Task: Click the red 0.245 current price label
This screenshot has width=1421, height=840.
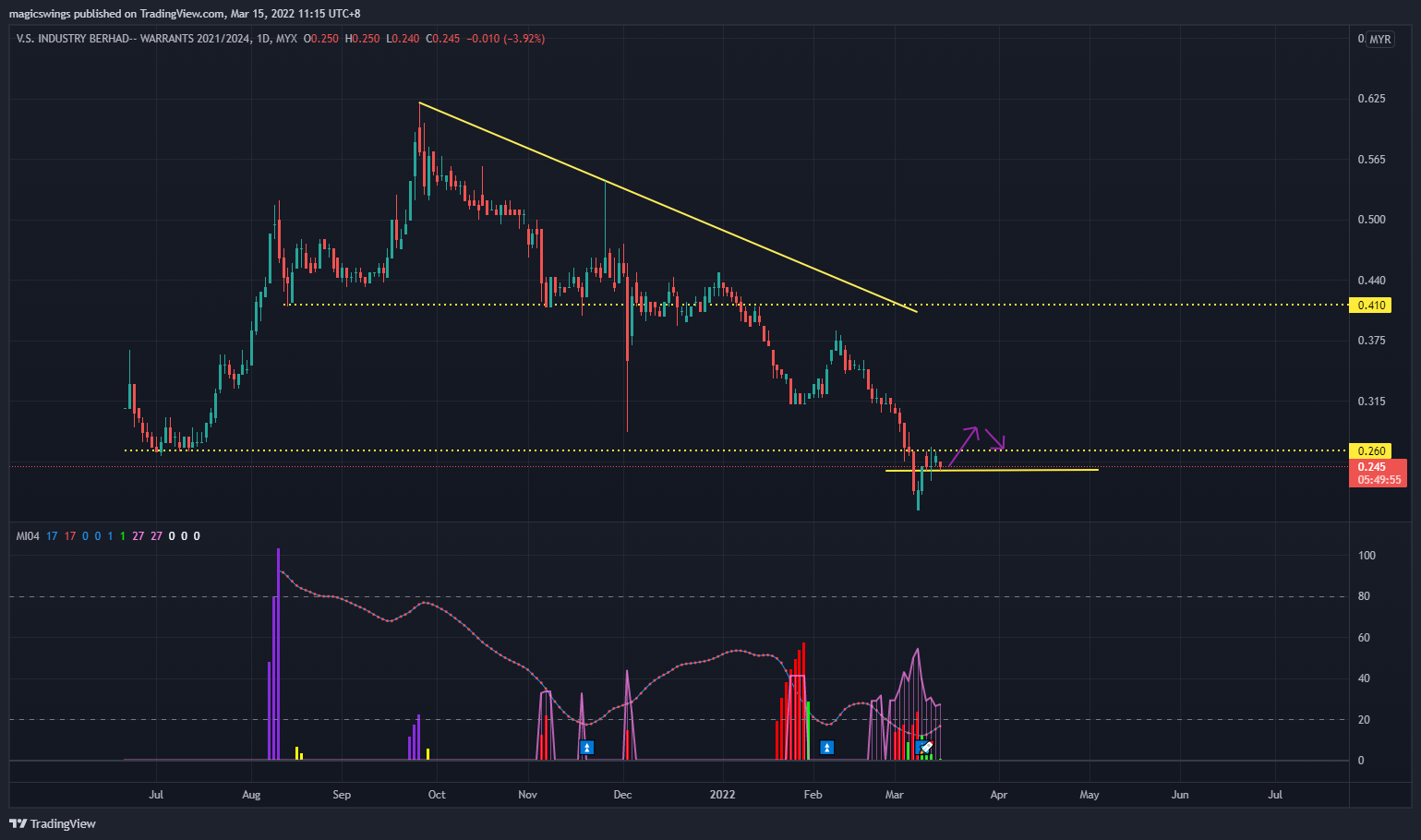Action: point(1371,467)
